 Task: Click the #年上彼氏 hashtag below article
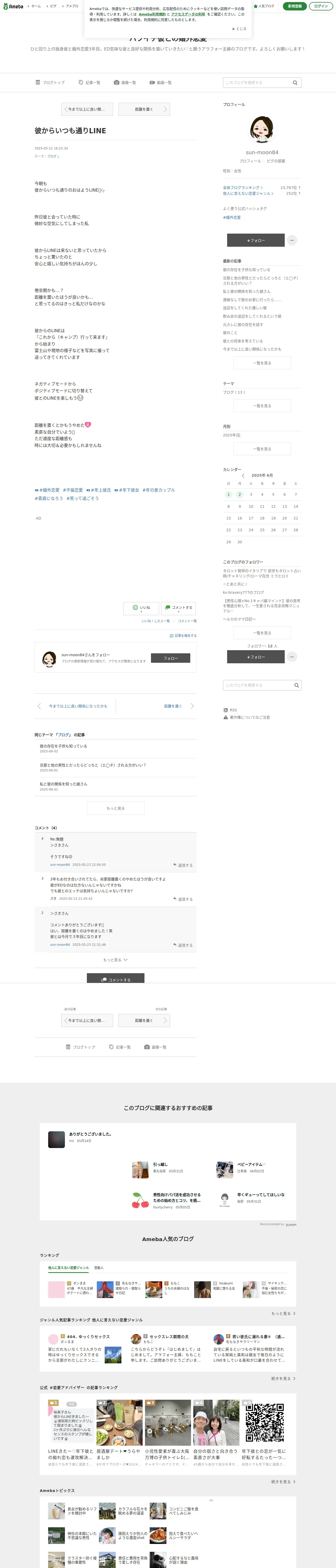click(99, 490)
